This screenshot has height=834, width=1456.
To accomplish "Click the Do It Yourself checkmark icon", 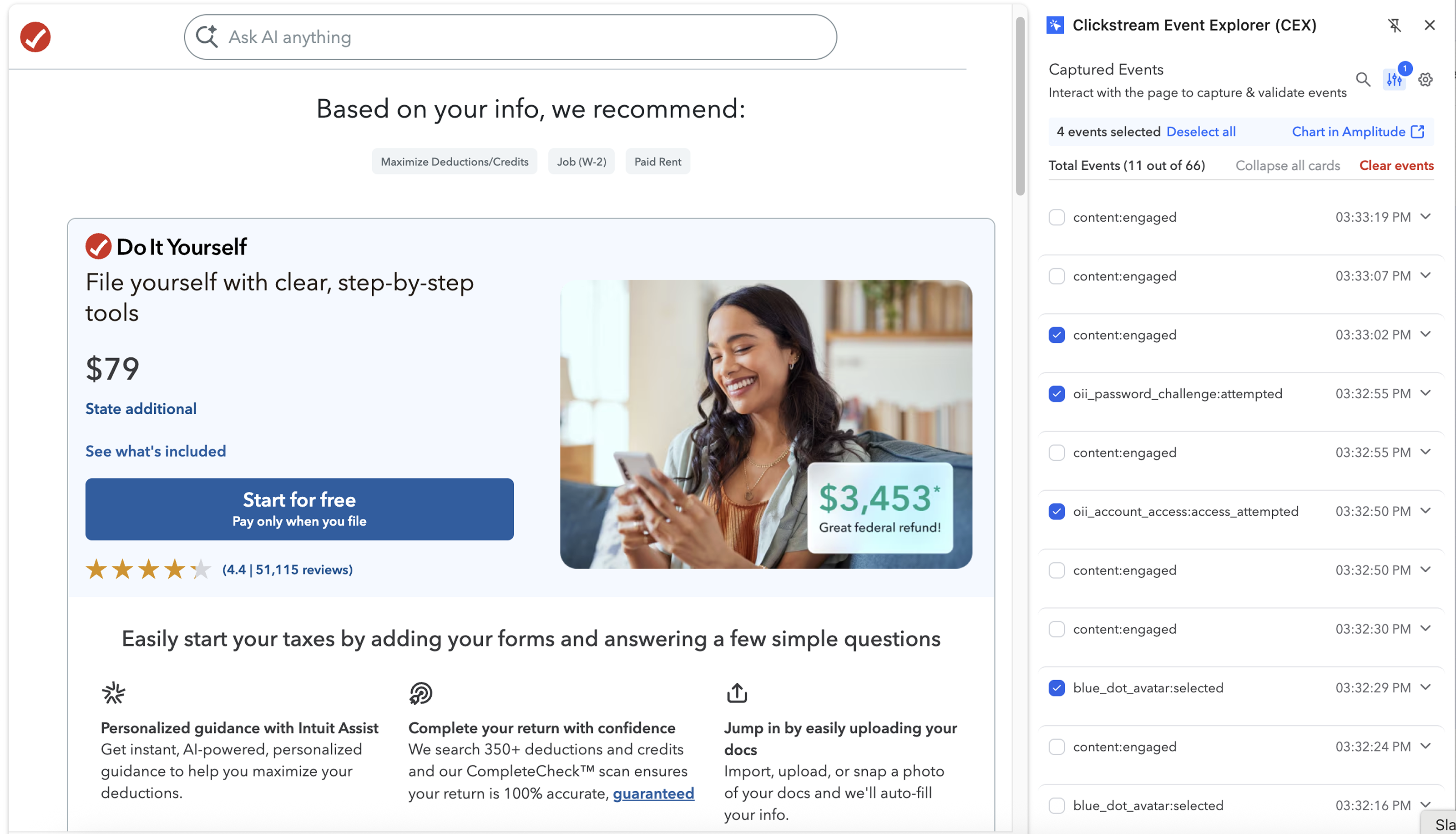I will coord(98,246).
